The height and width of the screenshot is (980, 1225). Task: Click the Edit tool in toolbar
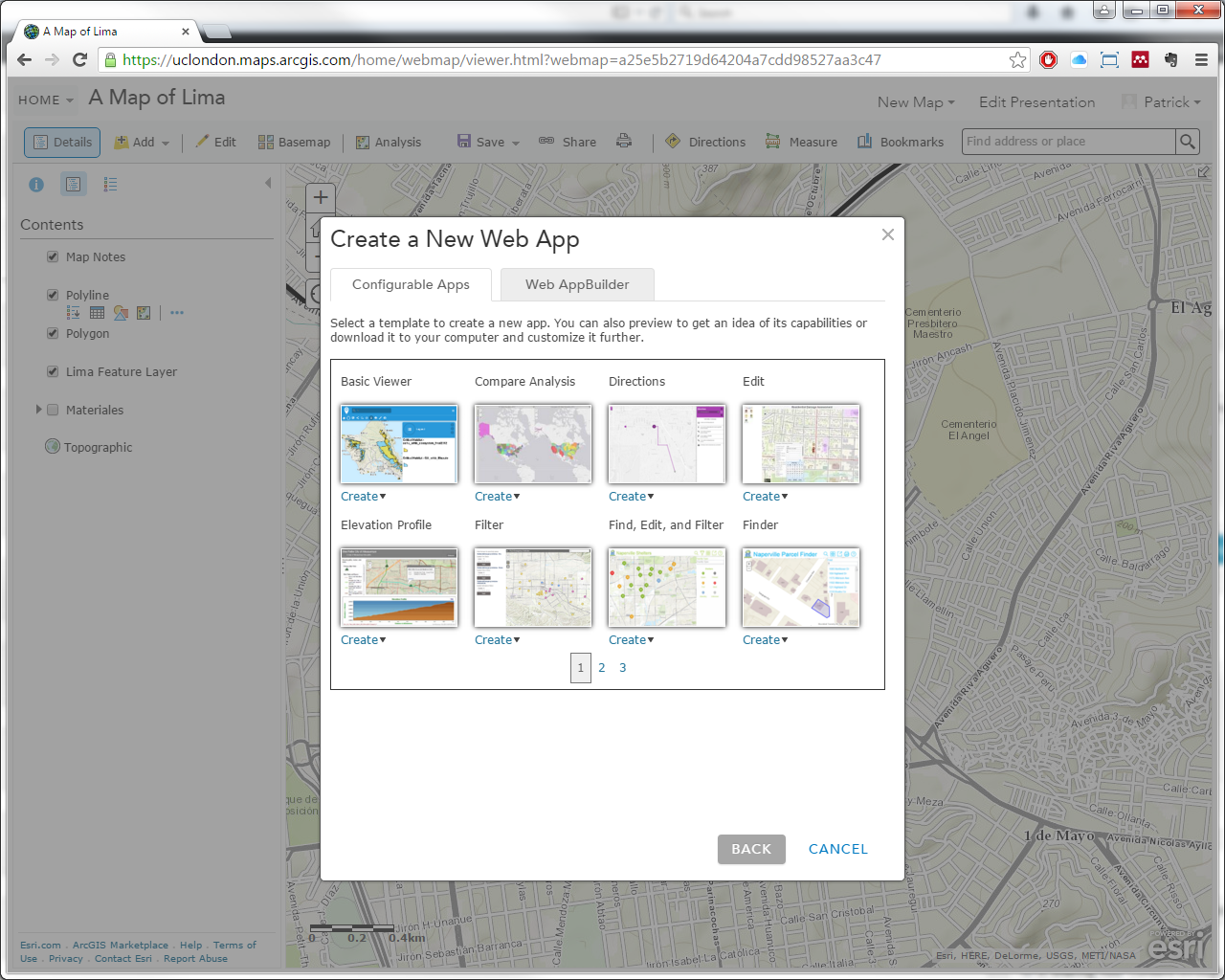(216, 142)
